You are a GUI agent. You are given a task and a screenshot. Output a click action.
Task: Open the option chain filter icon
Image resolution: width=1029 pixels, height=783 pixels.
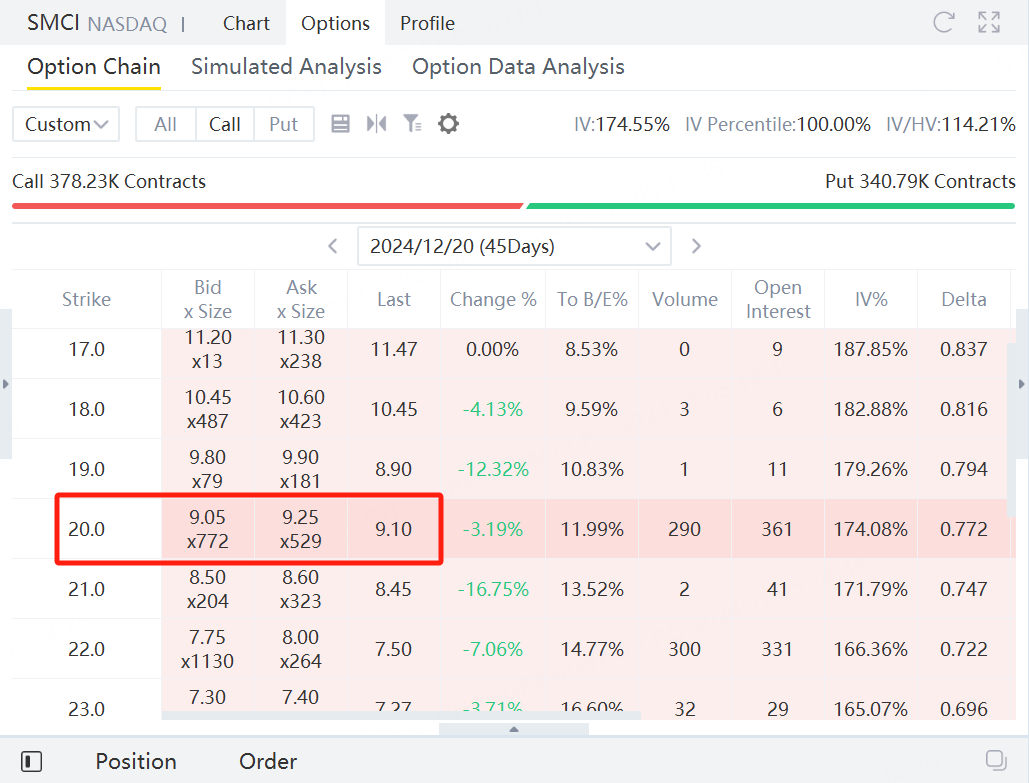(x=412, y=124)
